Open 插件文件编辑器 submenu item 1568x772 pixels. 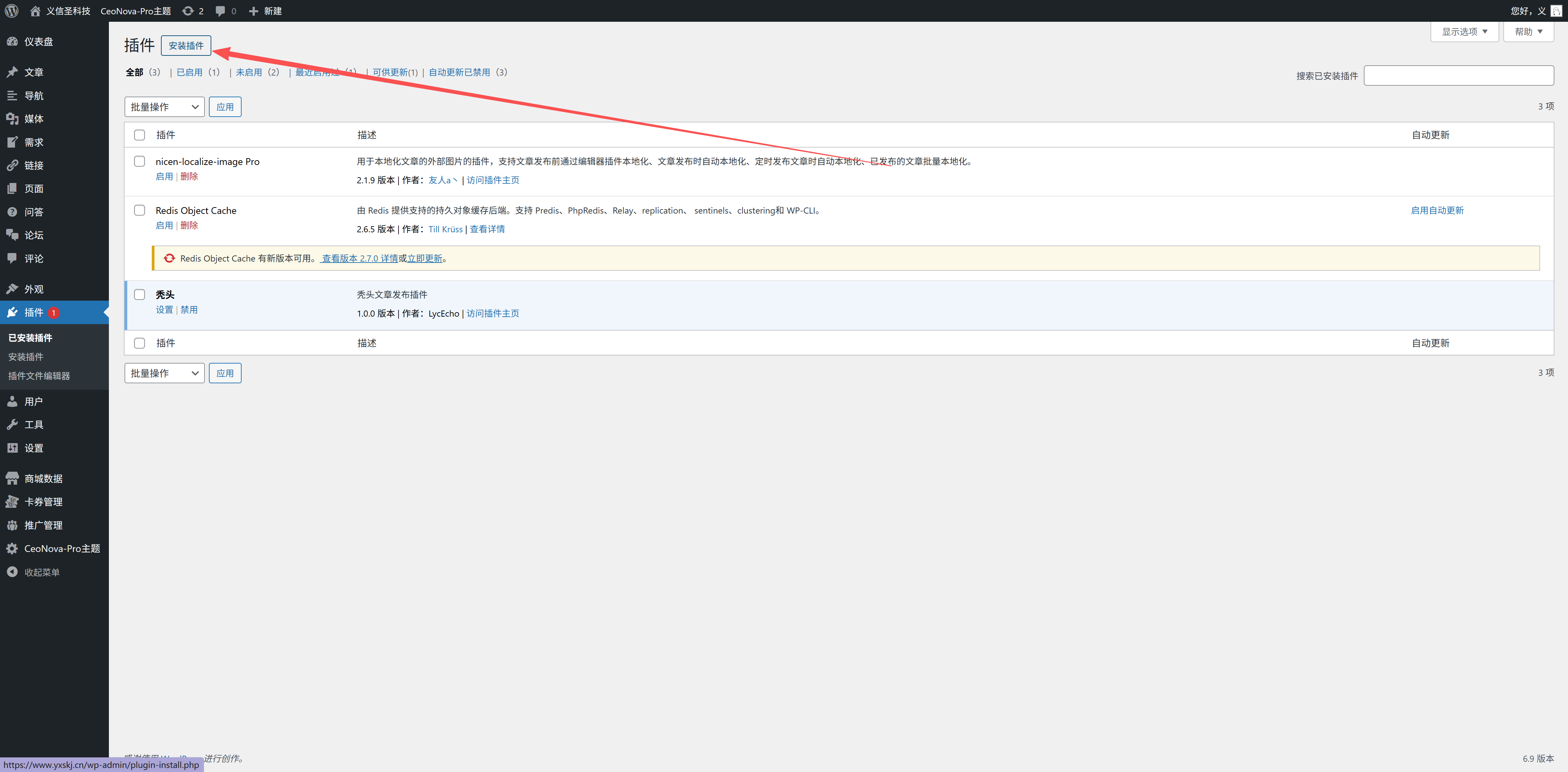[39, 376]
